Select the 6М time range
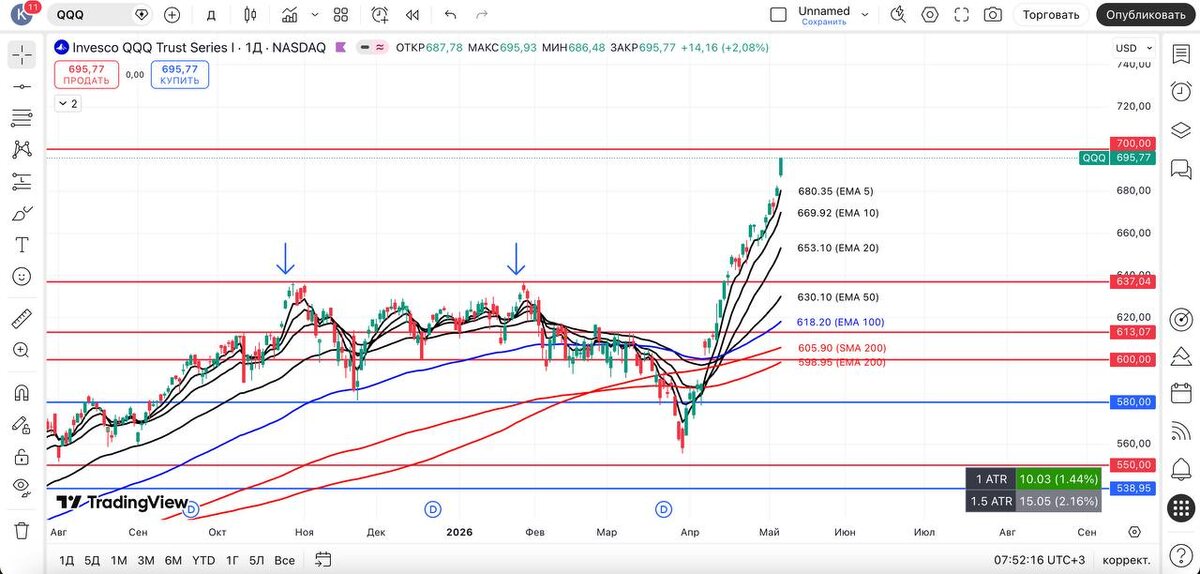 tap(173, 559)
